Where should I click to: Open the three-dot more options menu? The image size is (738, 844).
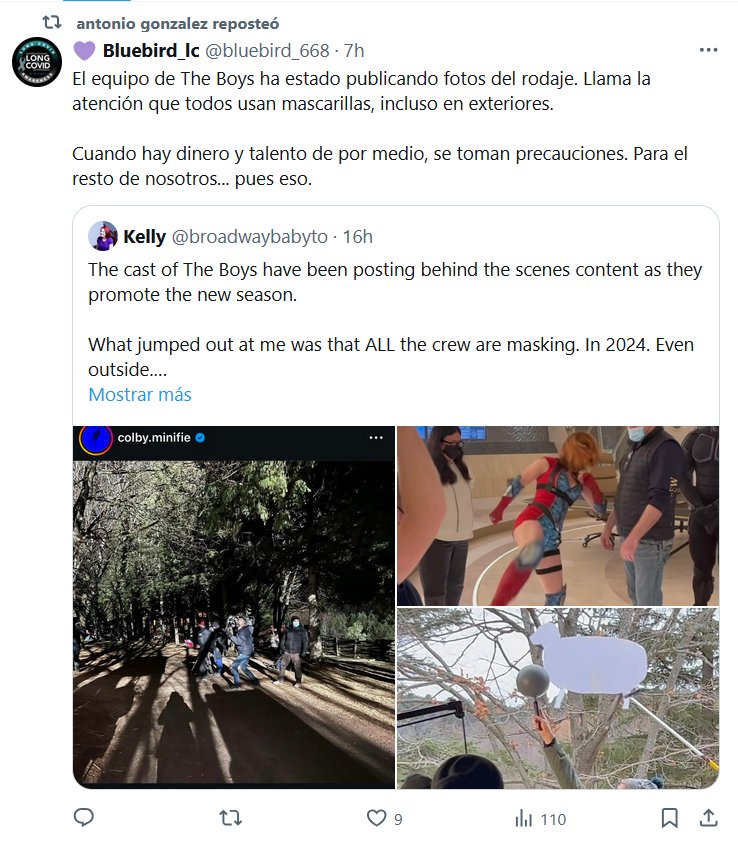[708, 50]
